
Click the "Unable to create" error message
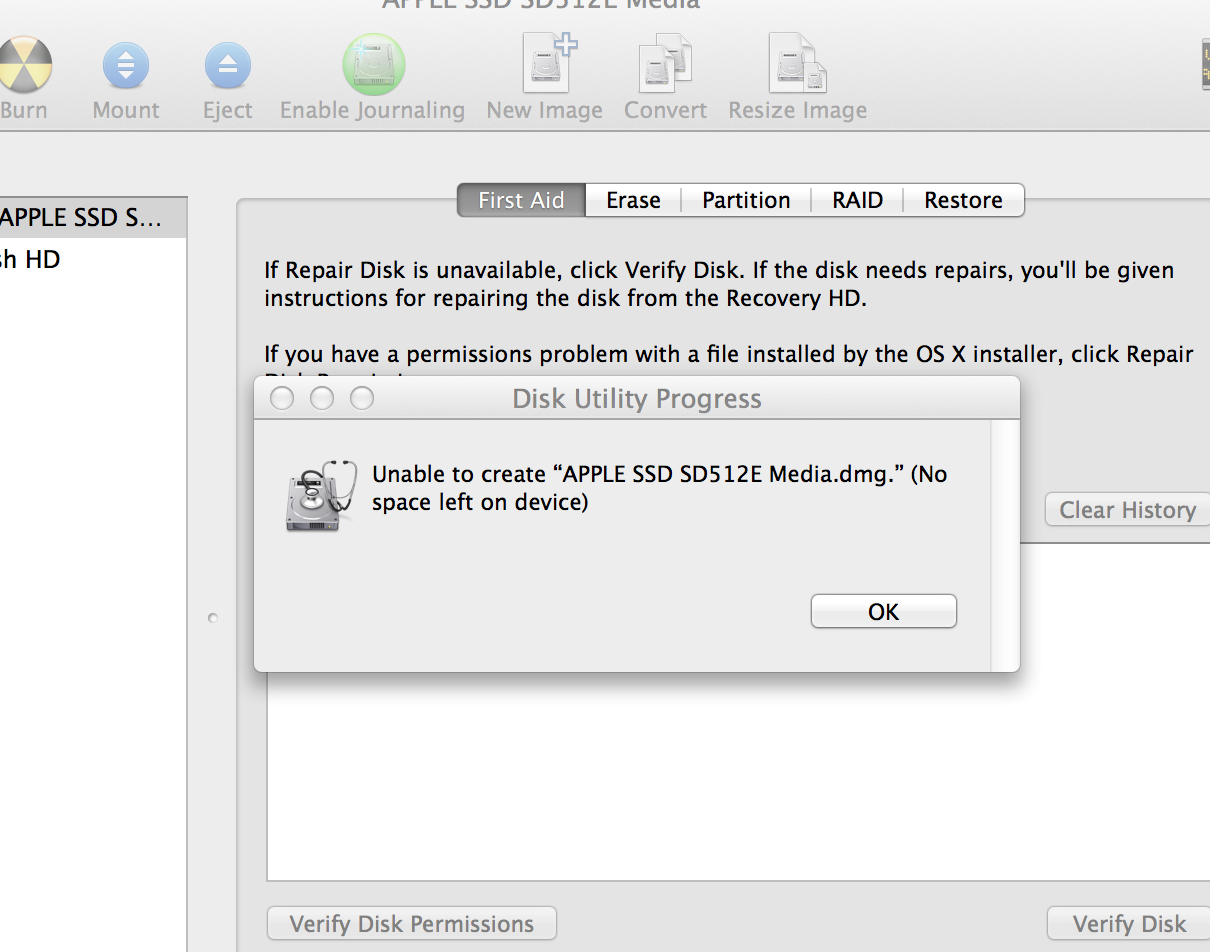[x=660, y=488]
